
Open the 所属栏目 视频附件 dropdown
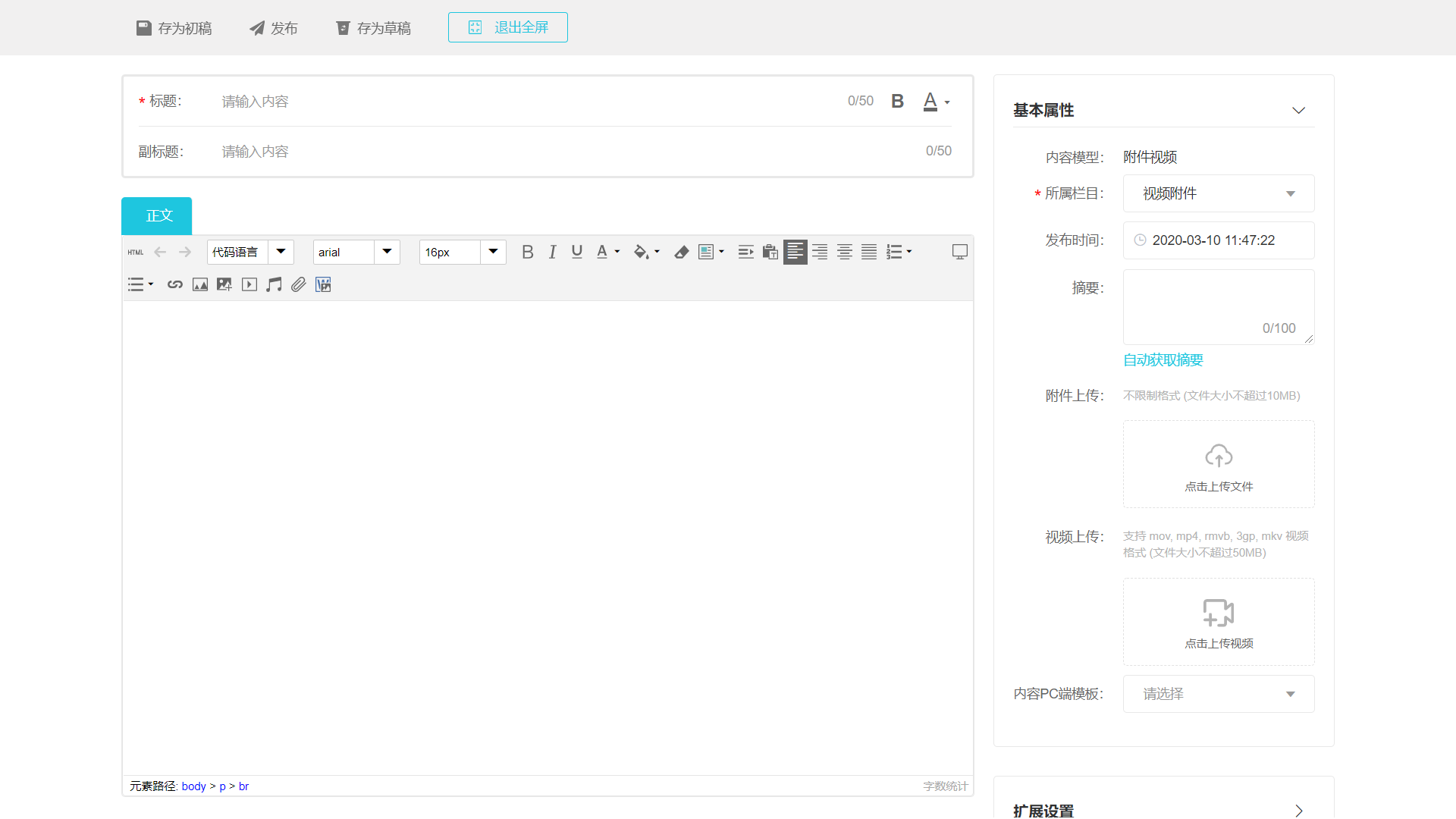1218,193
